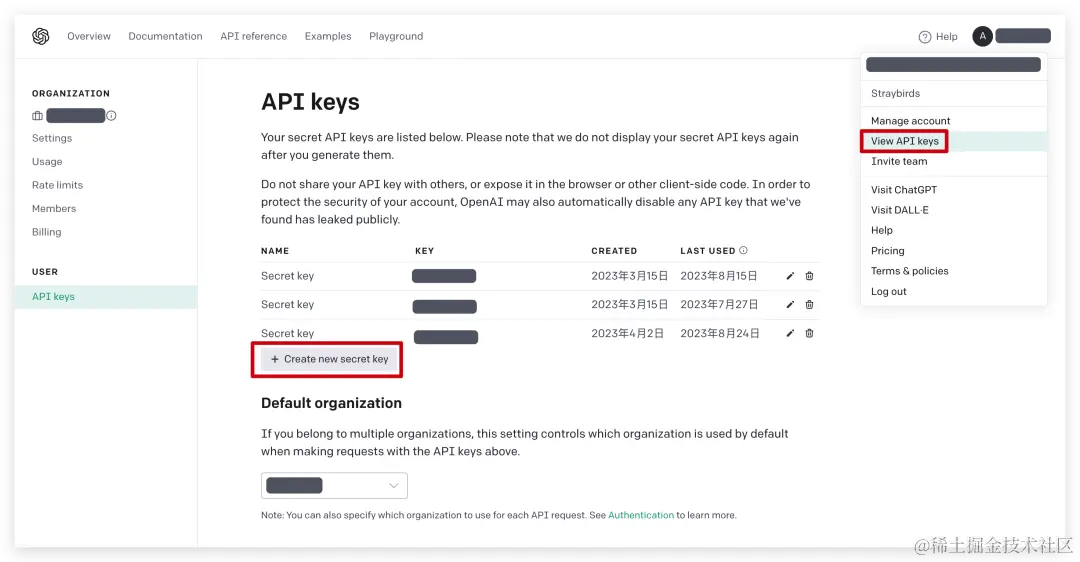Edit the secret key last used 2023年8月15日
This screenshot has width=1080, height=562.
pos(790,275)
